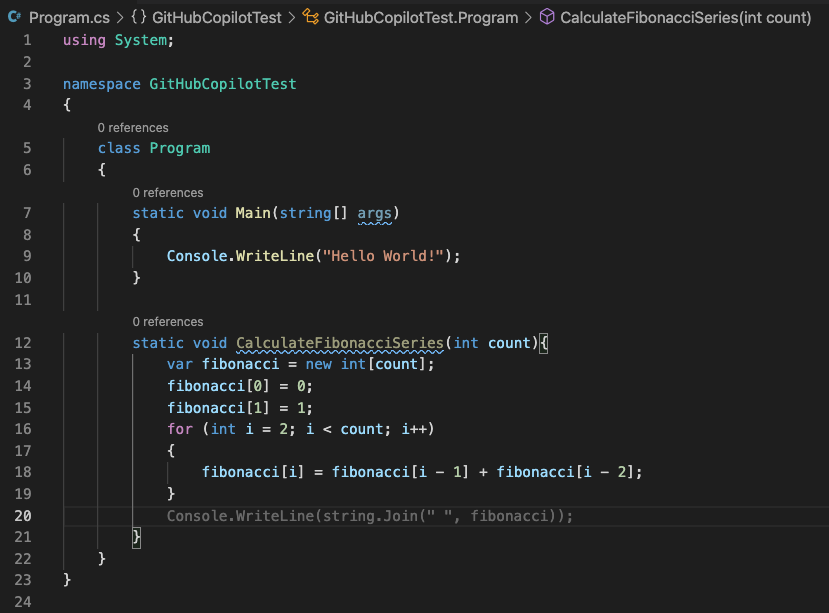Click the 'Program' class name on line 5
Image resolution: width=829 pixels, height=613 pixels.
[180, 148]
